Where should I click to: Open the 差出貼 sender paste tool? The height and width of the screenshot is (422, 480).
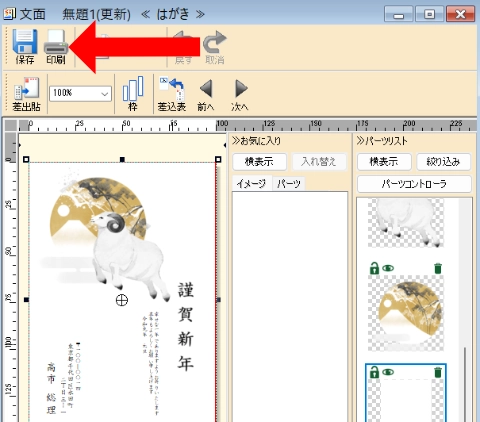pyautogui.click(x=26, y=88)
